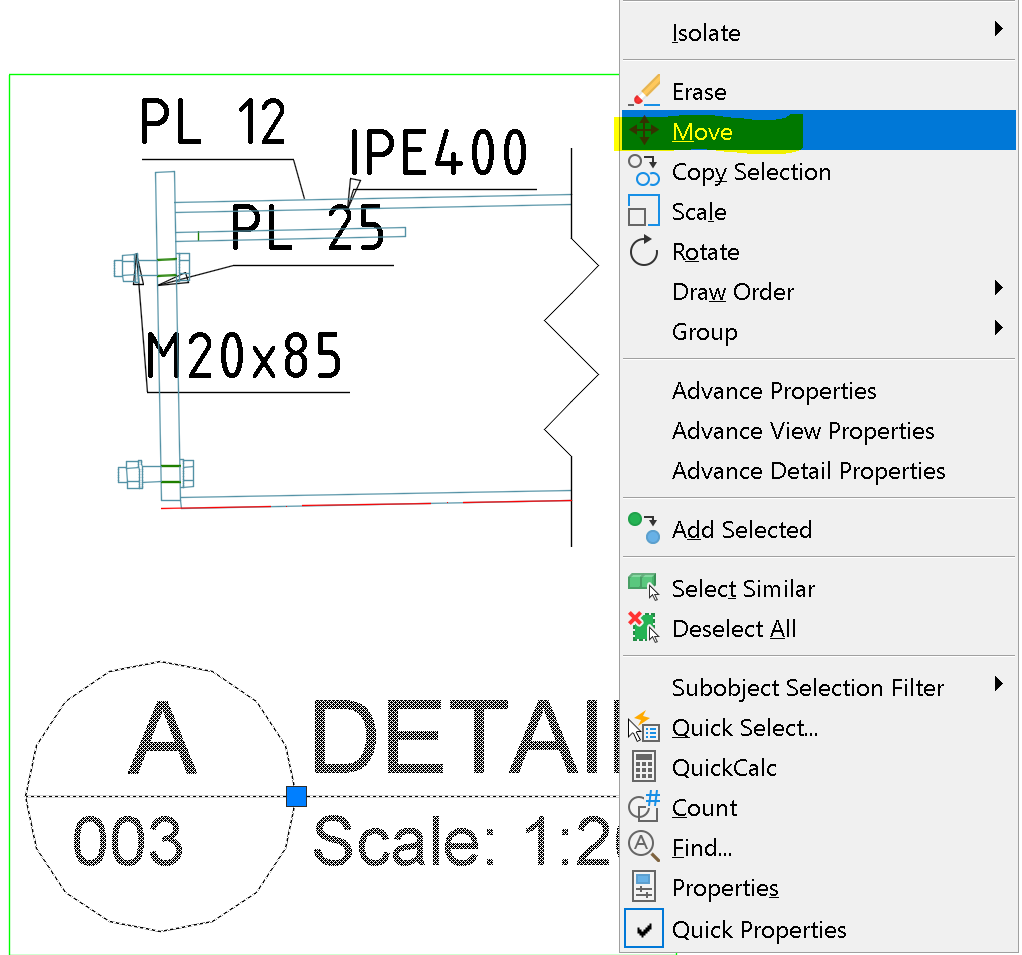Select the Select Similar icon
The image size is (1022, 955).
(x=645, y=588)
